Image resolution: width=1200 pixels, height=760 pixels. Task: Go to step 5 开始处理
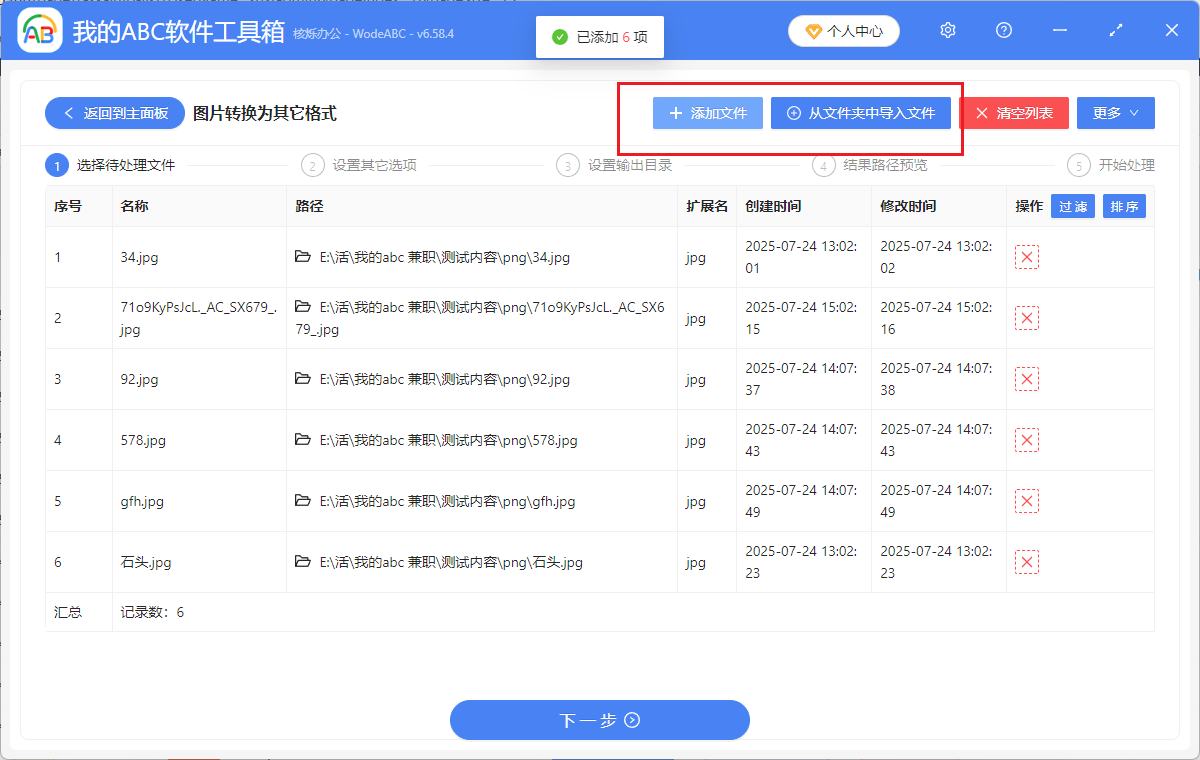tap(1111, 165)
